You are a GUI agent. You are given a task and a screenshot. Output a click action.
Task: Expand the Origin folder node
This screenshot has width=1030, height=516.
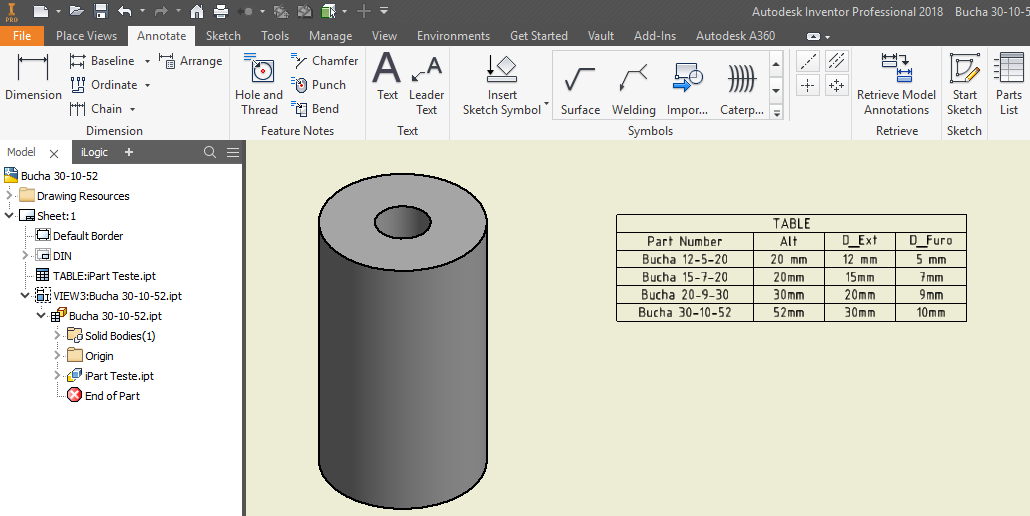[x=57, y=355]
